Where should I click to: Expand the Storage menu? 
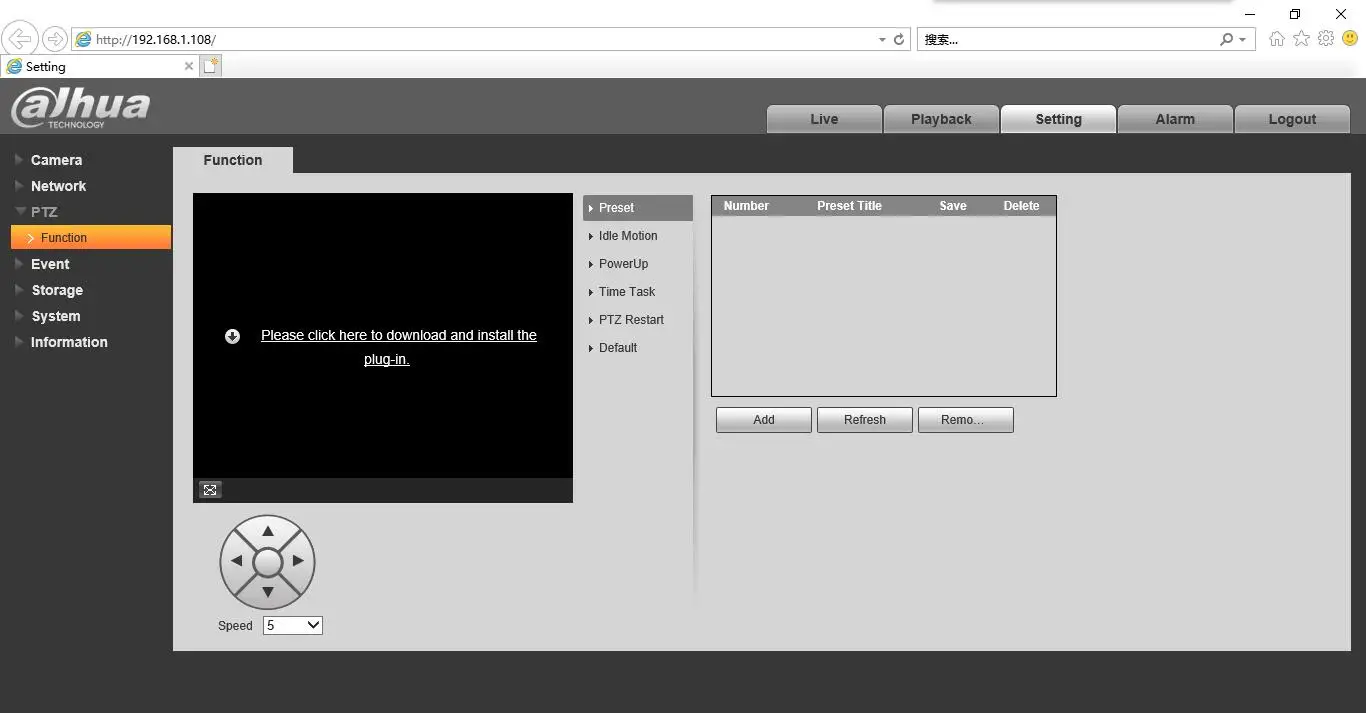[x=57, y=290]
